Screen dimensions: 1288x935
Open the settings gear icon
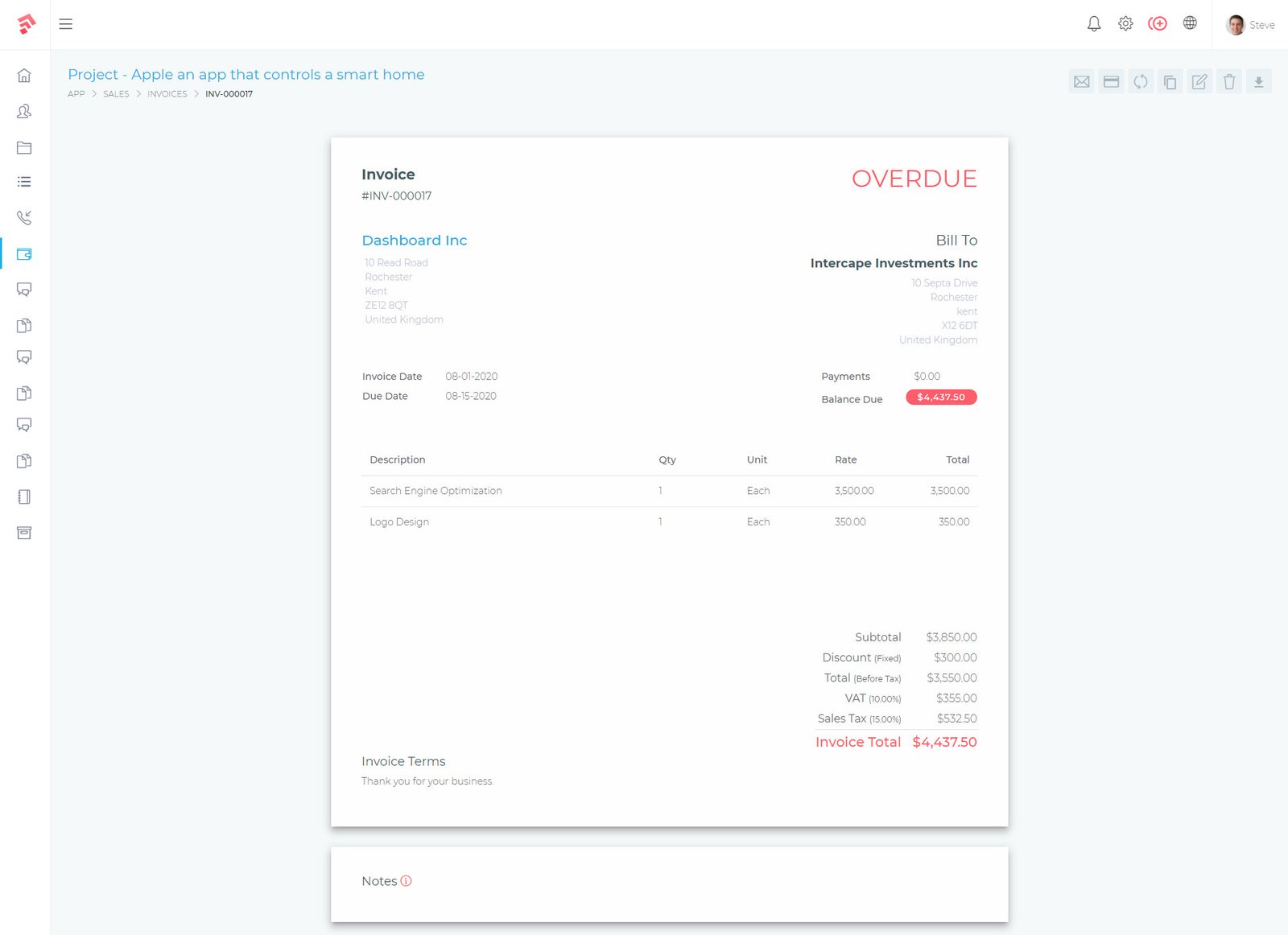pos(1125,24)
